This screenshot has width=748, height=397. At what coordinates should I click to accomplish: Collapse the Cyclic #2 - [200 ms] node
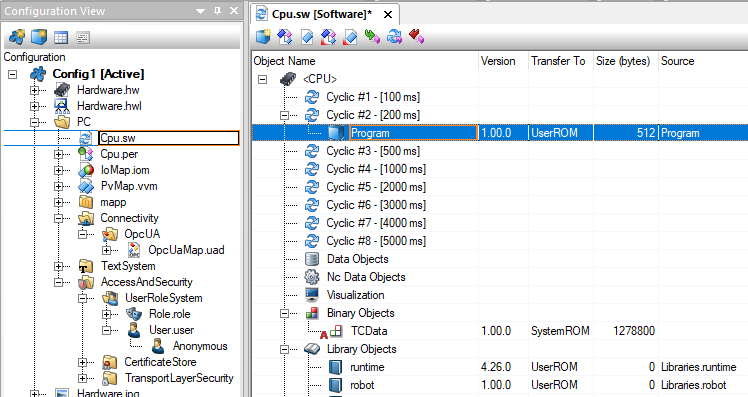[284, 115]
